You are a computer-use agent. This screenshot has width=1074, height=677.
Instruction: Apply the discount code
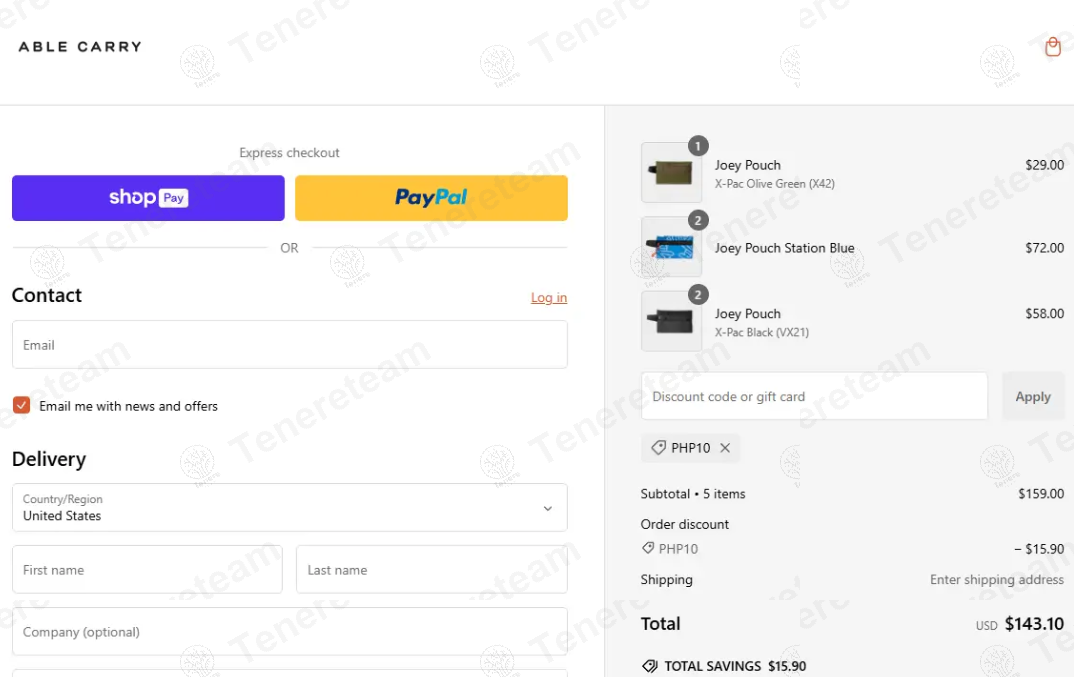[1032, 397]
